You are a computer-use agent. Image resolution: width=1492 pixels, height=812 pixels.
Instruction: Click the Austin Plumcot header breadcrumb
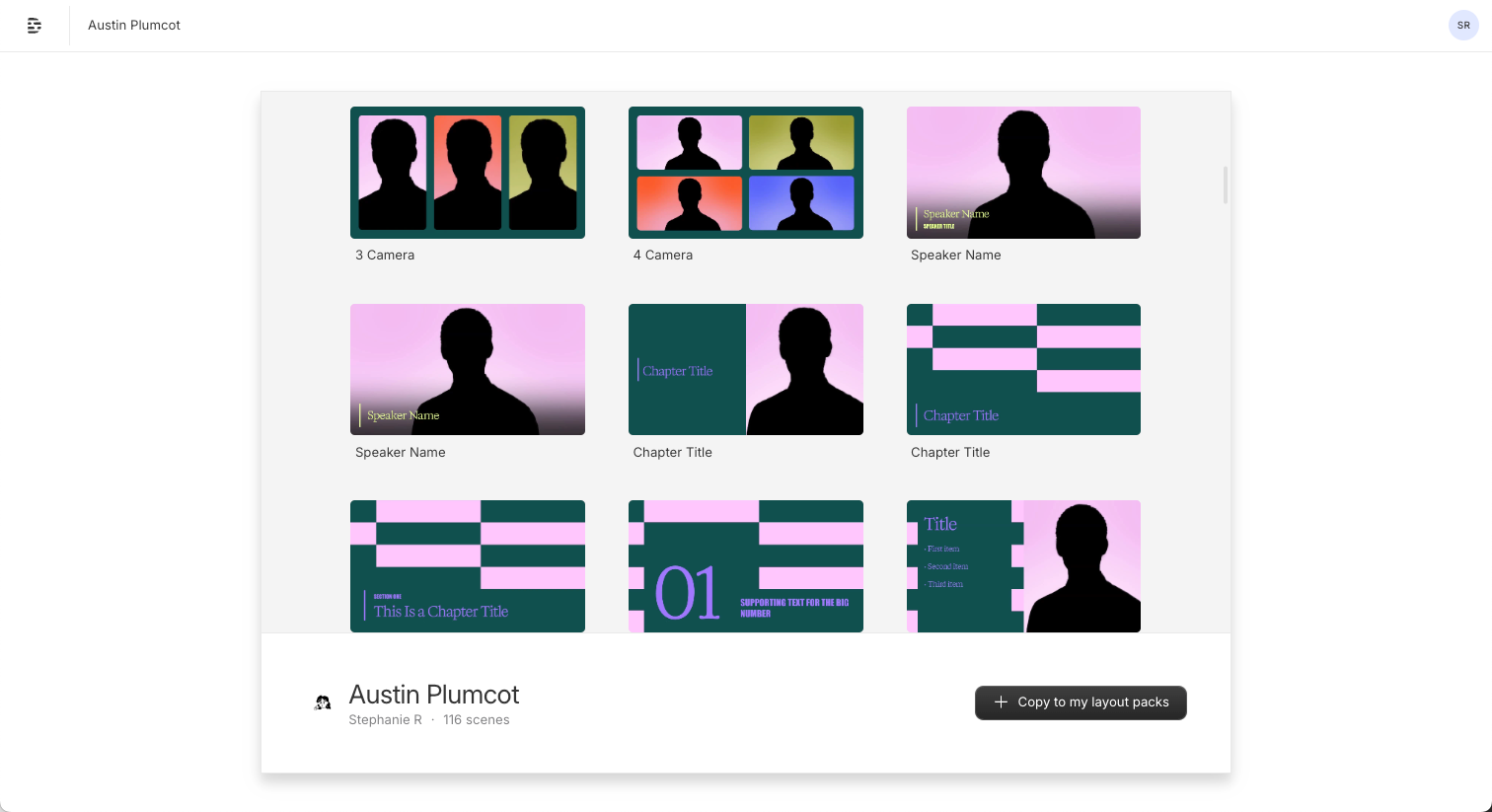[x=134, y=26]
